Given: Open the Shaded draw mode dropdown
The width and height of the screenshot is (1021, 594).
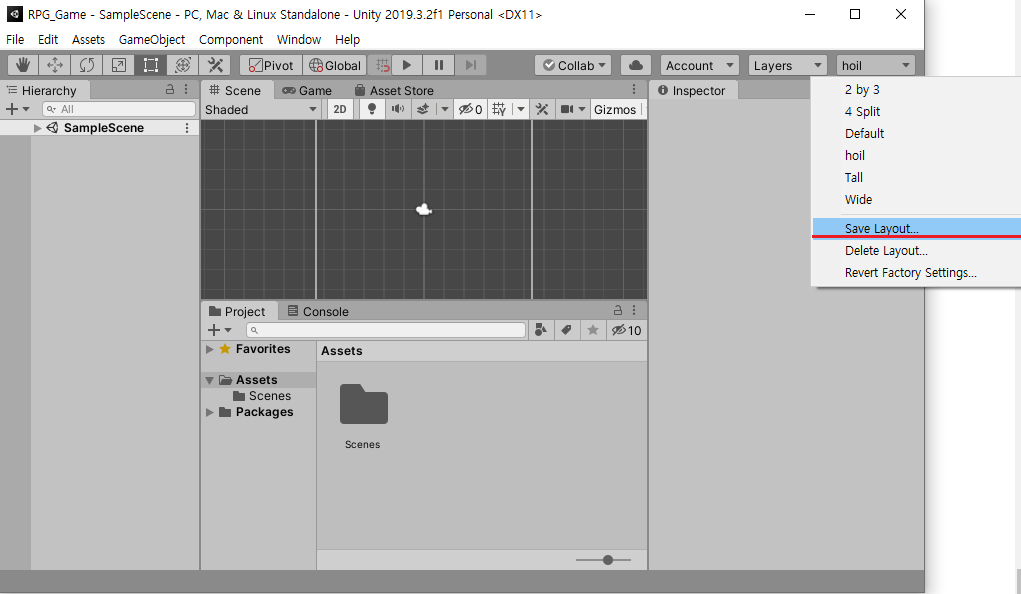Looking at the screenshot, I should tap(260, 109).
